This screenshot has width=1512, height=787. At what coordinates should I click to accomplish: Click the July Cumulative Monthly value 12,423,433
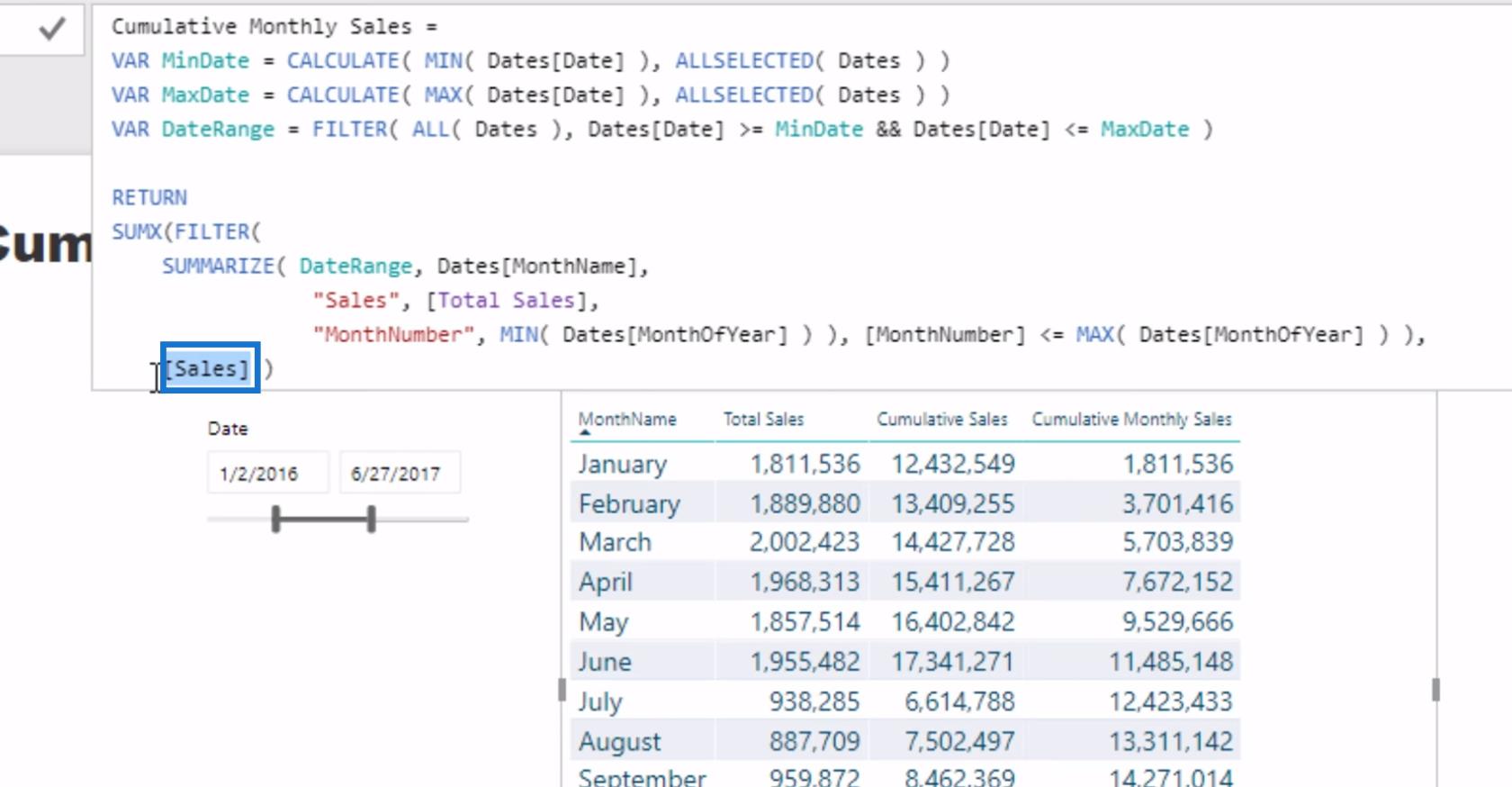click(1170, 701)
